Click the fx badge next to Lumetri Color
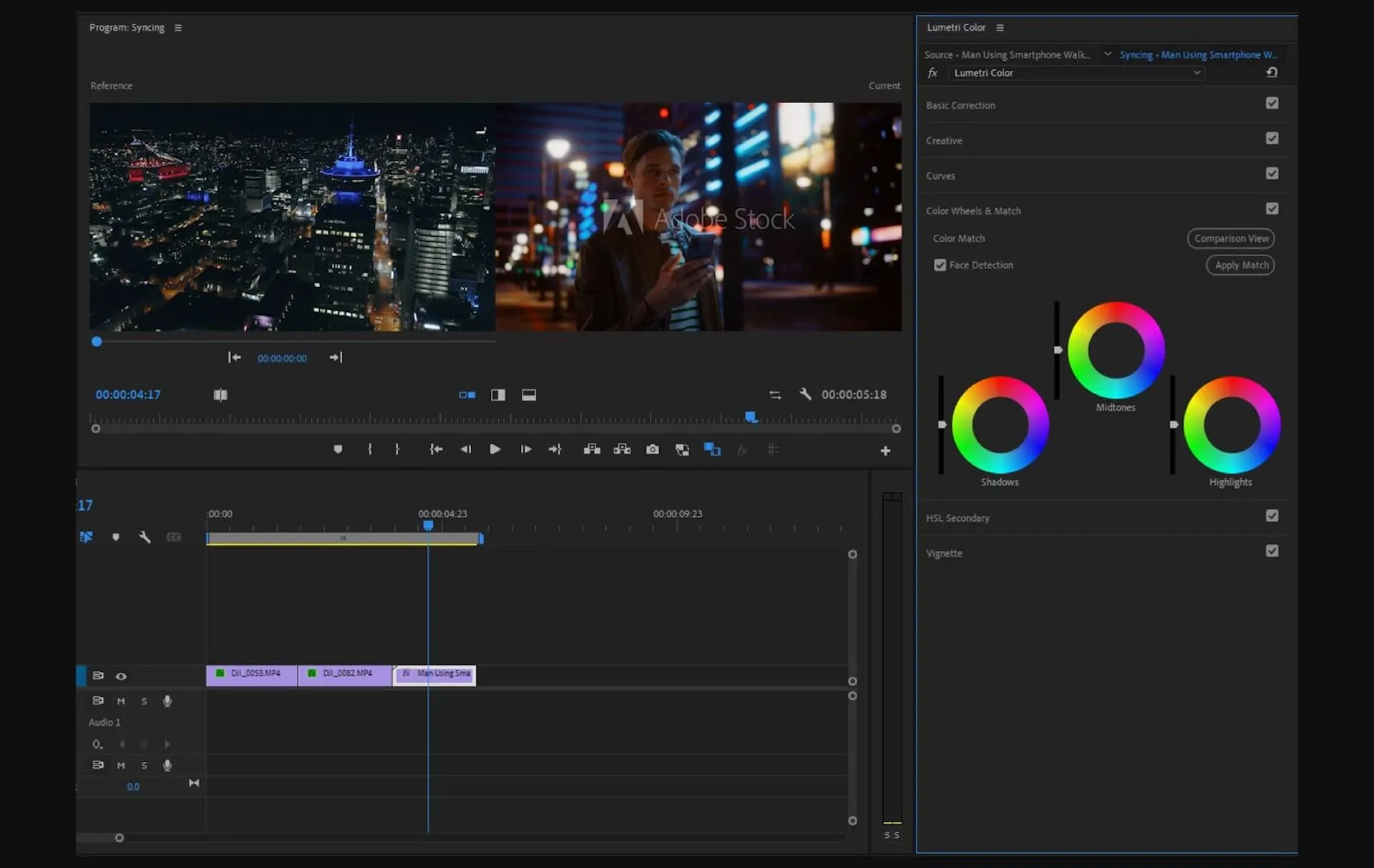 (x=932, y=72)
